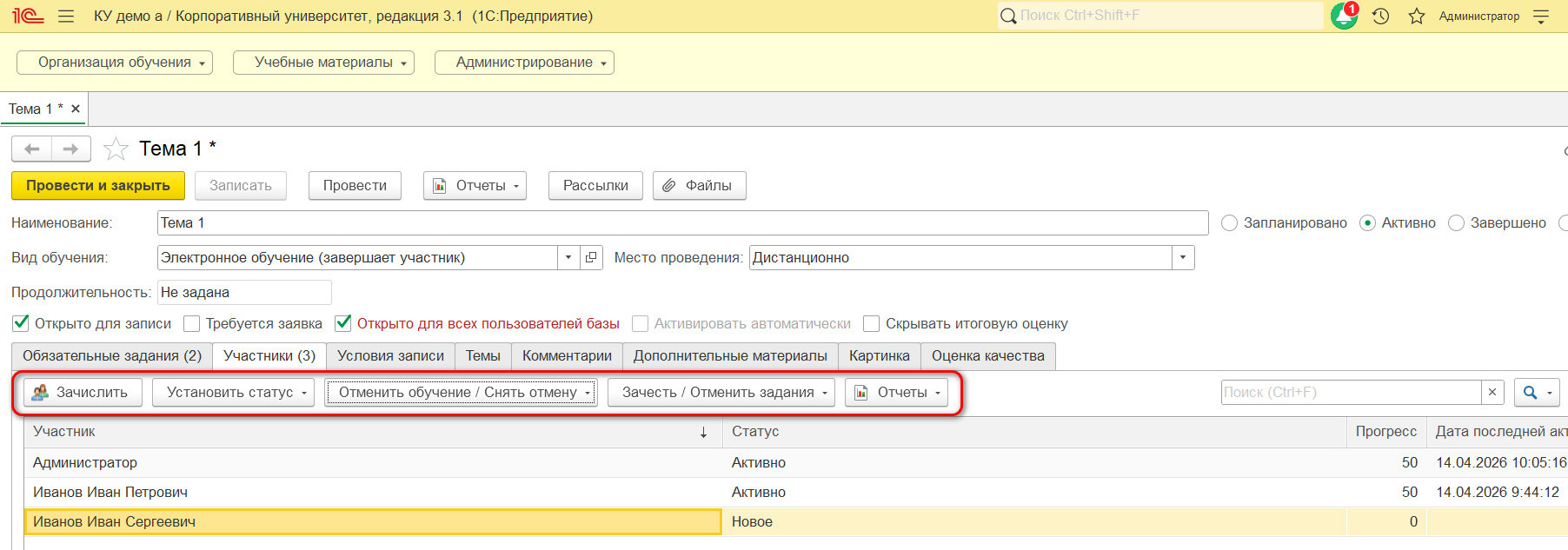Image resolution: width=1568 pixels, height=550 pixels.
Task: Click Провести button
Action: pyautogui.click(x=355, y=185)
